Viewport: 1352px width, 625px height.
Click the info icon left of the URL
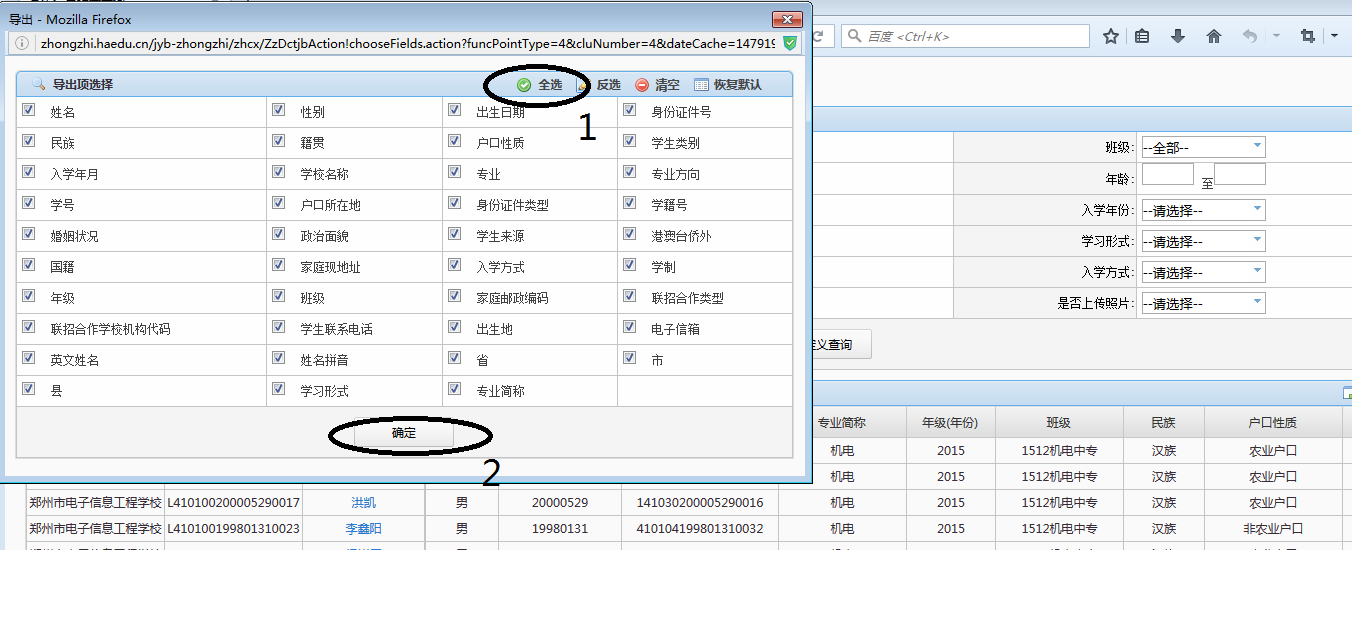tap(21, 44)
